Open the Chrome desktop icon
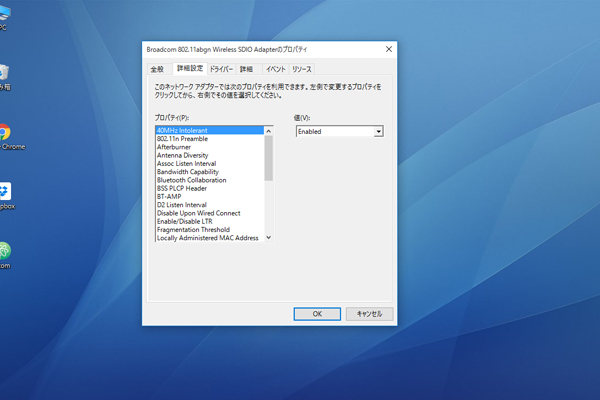The width and height of the screenshot is (600, 400). pyautogui.click(x=4, y=133)
